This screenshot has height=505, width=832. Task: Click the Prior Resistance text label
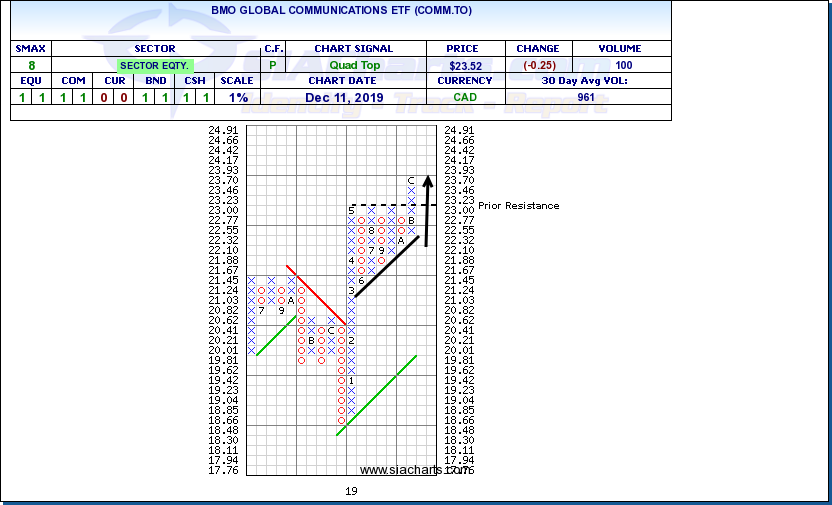pos(518,206)
